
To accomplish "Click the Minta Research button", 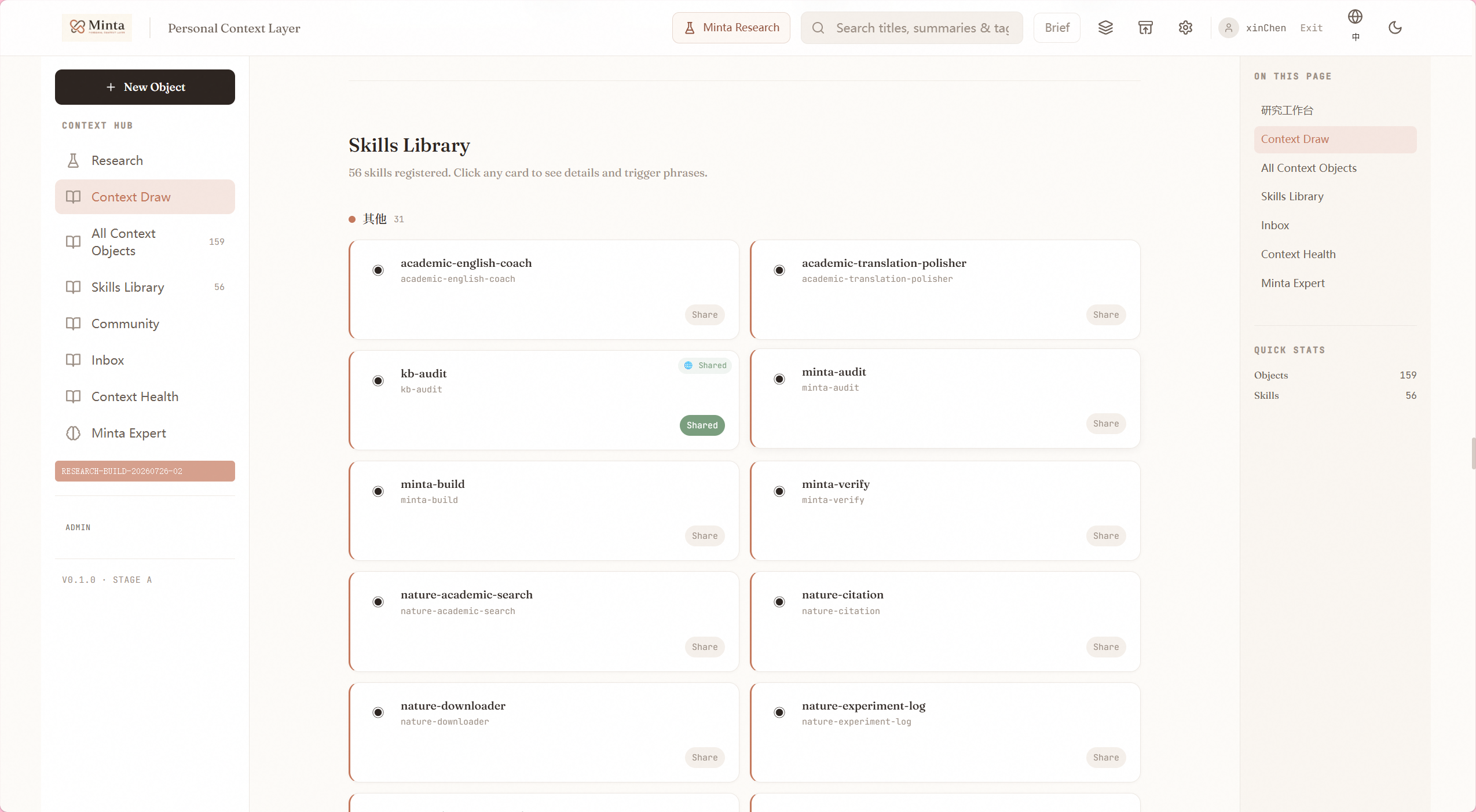I will pos(731,28).
